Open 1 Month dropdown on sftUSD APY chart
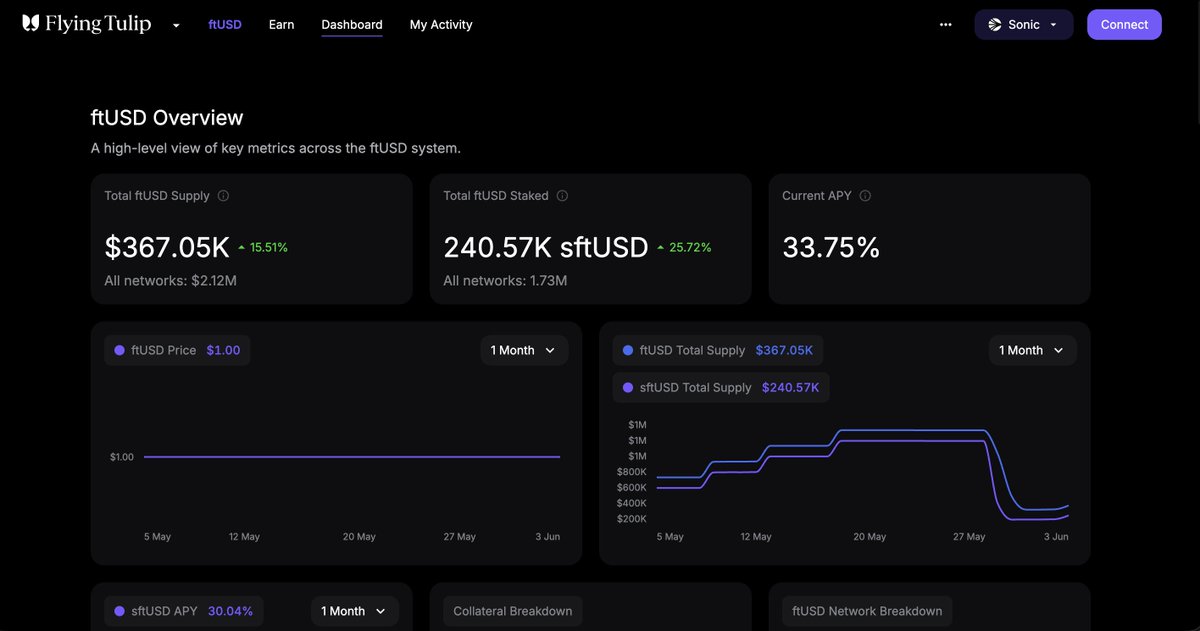Screen dimensions: 1200x631 coord(355,611)
